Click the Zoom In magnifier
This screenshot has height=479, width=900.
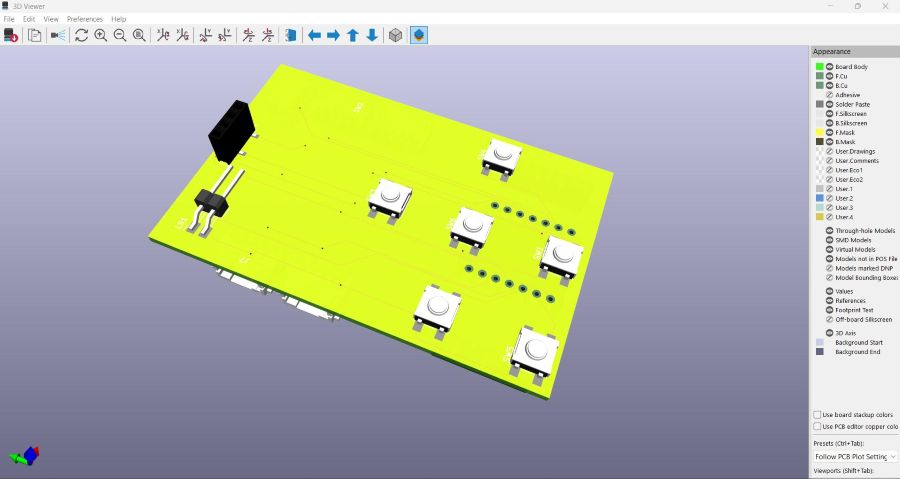click(x=100, y=36)
